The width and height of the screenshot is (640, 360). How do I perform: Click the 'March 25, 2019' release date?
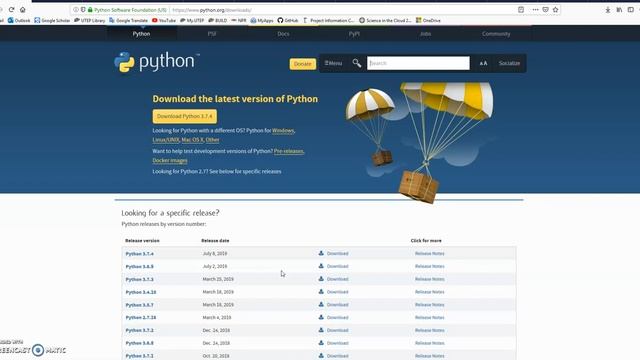click(x=218, y=279)
